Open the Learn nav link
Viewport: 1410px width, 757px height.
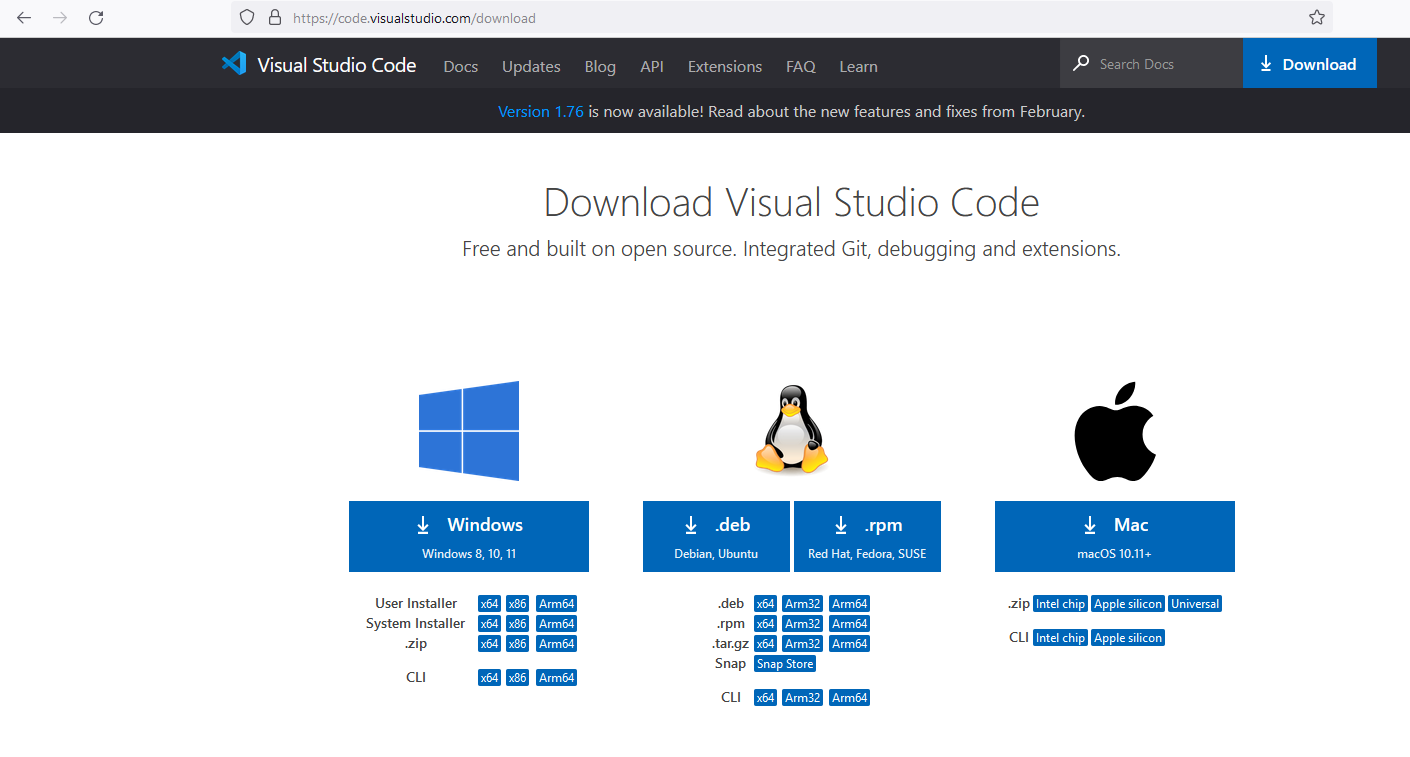858,66
